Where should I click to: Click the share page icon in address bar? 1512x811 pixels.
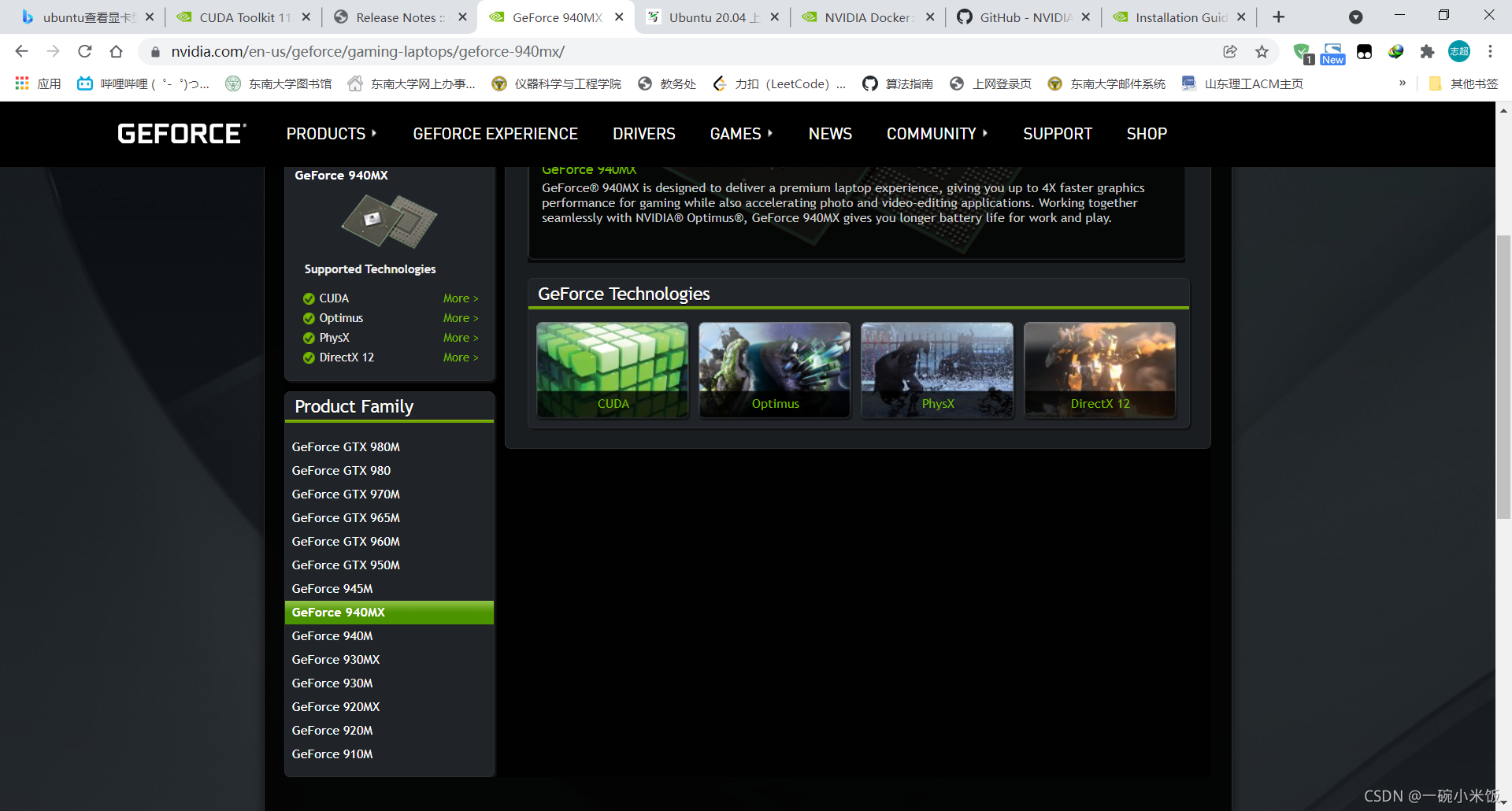point(1229,51)
